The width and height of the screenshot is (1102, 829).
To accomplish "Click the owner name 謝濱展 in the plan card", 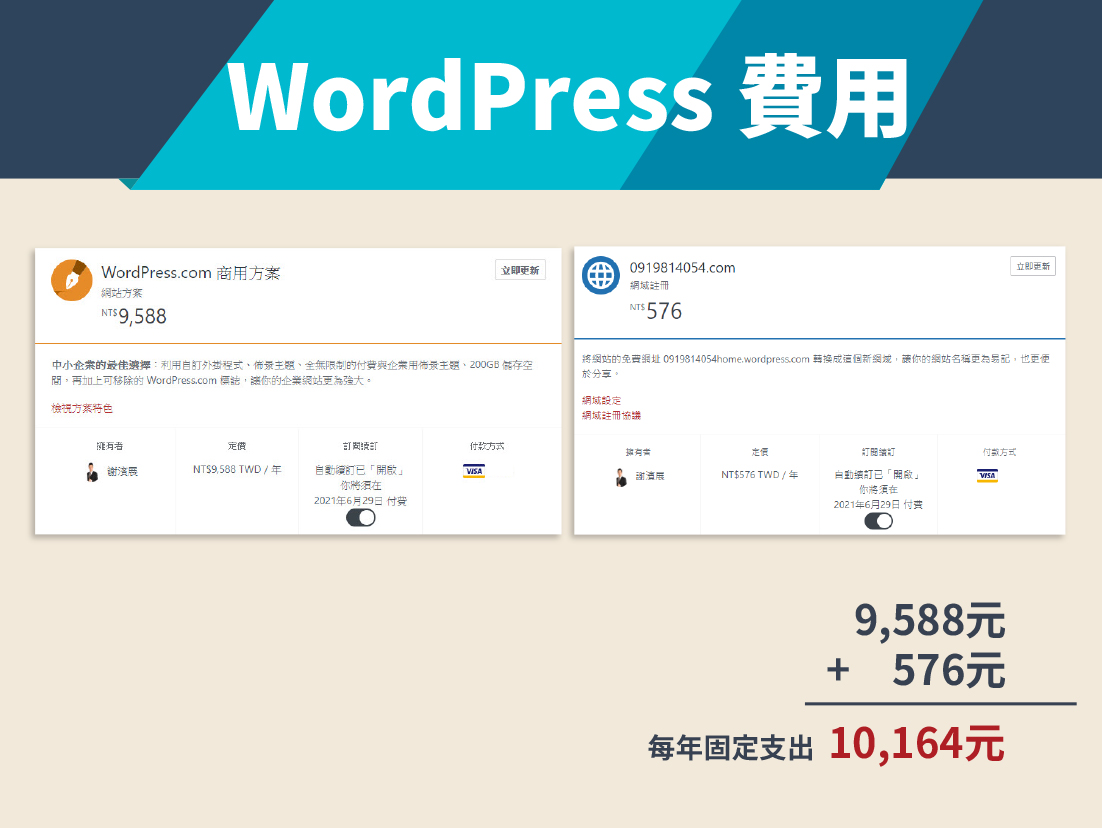I will (x=123, y=471).
